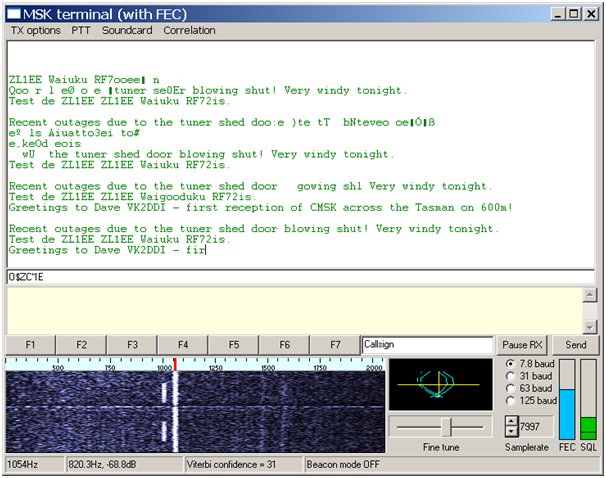The width and height of the screenshot is (606, 478).
Task: Click inside the yellow transmit text area
Action: coord(294,310)
